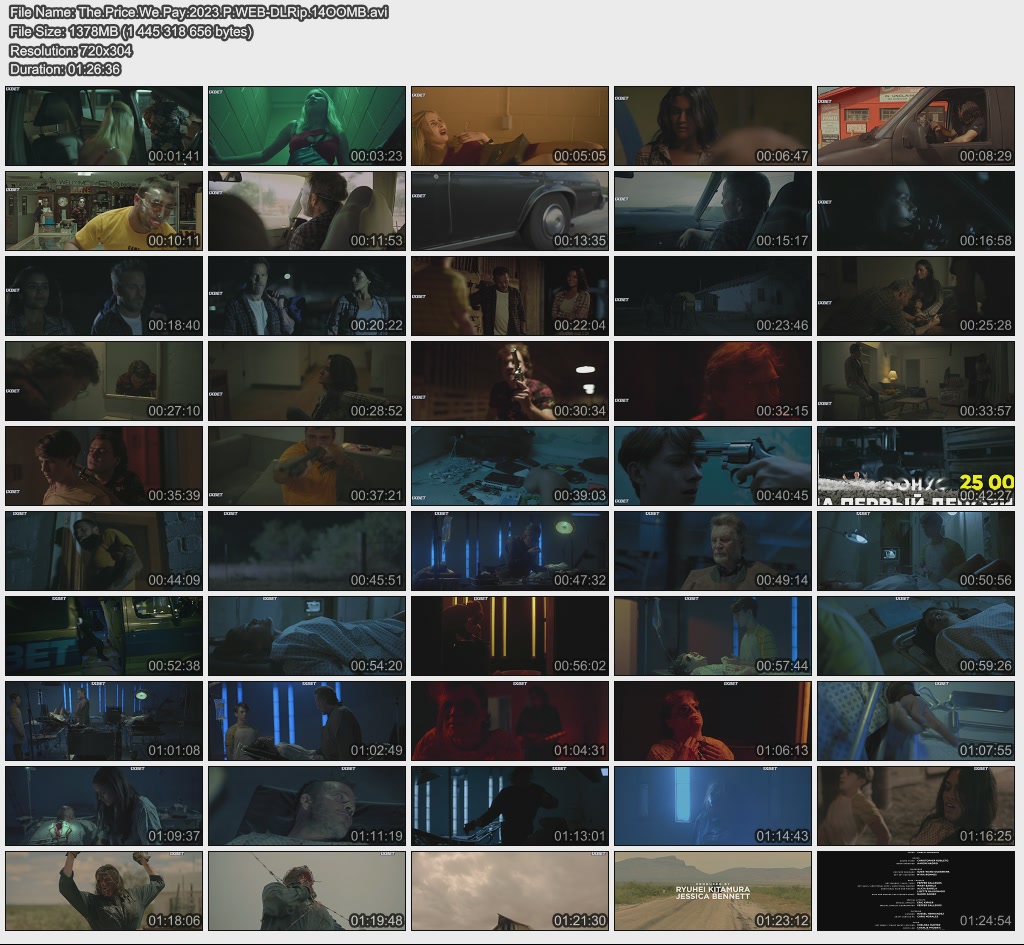Image resolution: width=1024 pixels, height=945 pixels.
Task: Click the van thumbnail at 00:52:38
Action: pos(104,636)
